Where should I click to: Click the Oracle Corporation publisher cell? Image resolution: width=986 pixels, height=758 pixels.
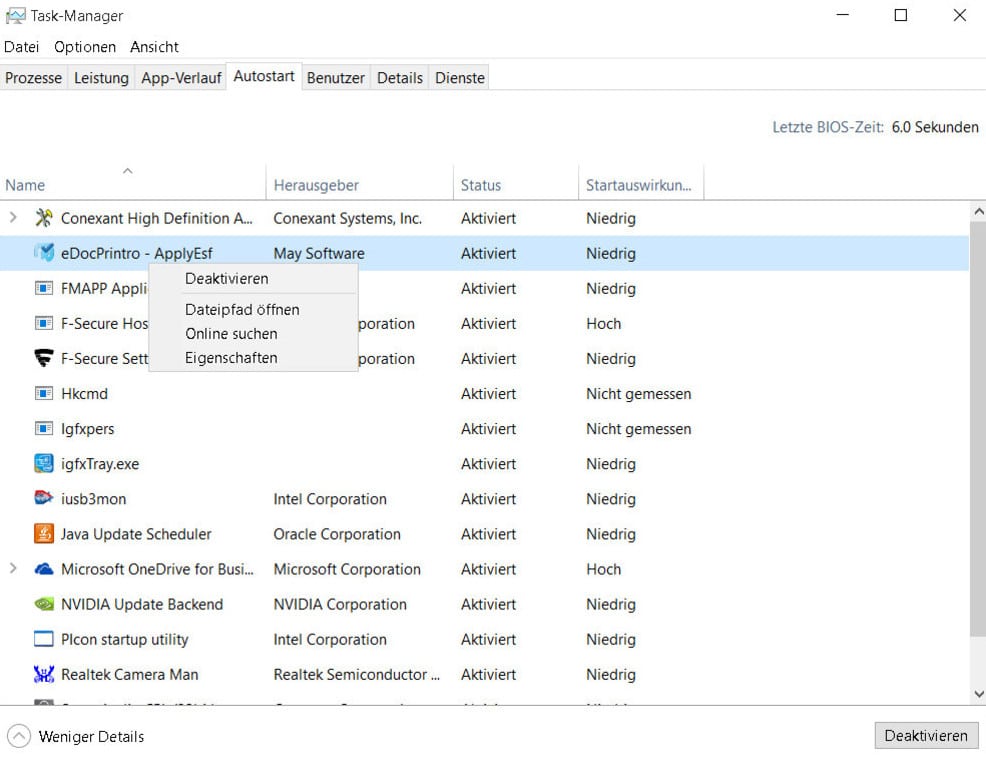pos(336,534)
